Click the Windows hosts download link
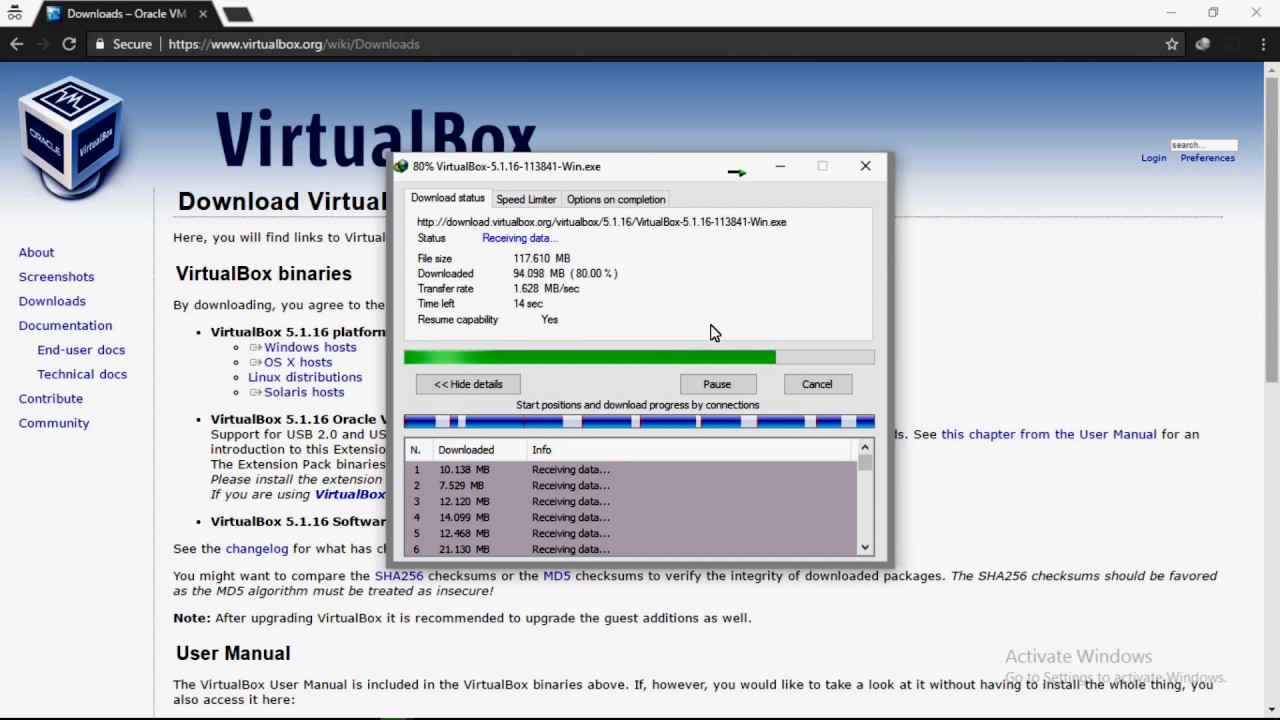Screen dimensions: 1280x720 [x=310, y=347]
